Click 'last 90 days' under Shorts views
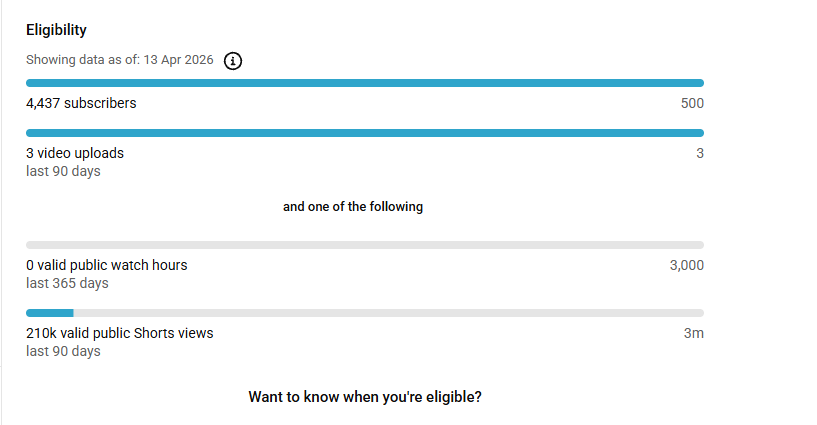 click(63, 351)
